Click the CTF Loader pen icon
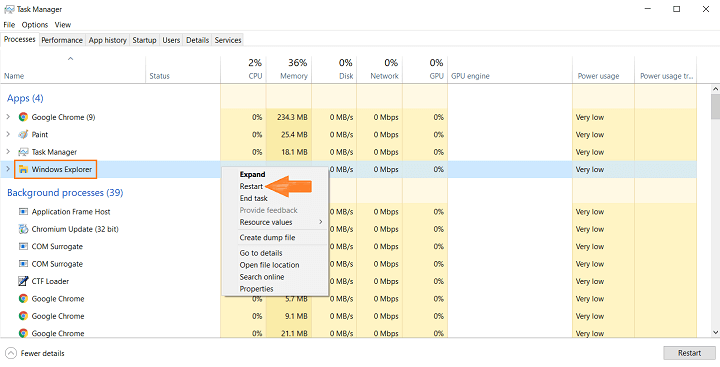Image resolution: width=720 pixels, height=367 pixels. (x=23, y=281)
